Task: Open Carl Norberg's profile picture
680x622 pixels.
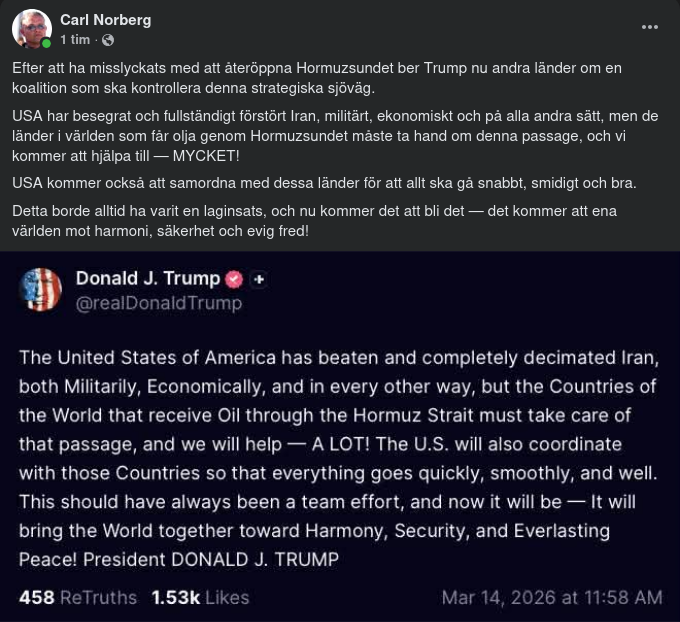Action: [32, 29]
